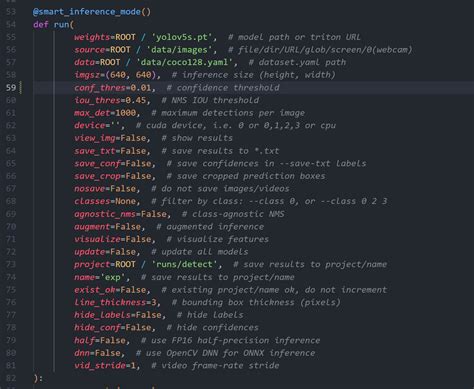This screenshot has width=474, height=389.
Task: Click line number 54 beside def run
Action: [x=11, y=24]
